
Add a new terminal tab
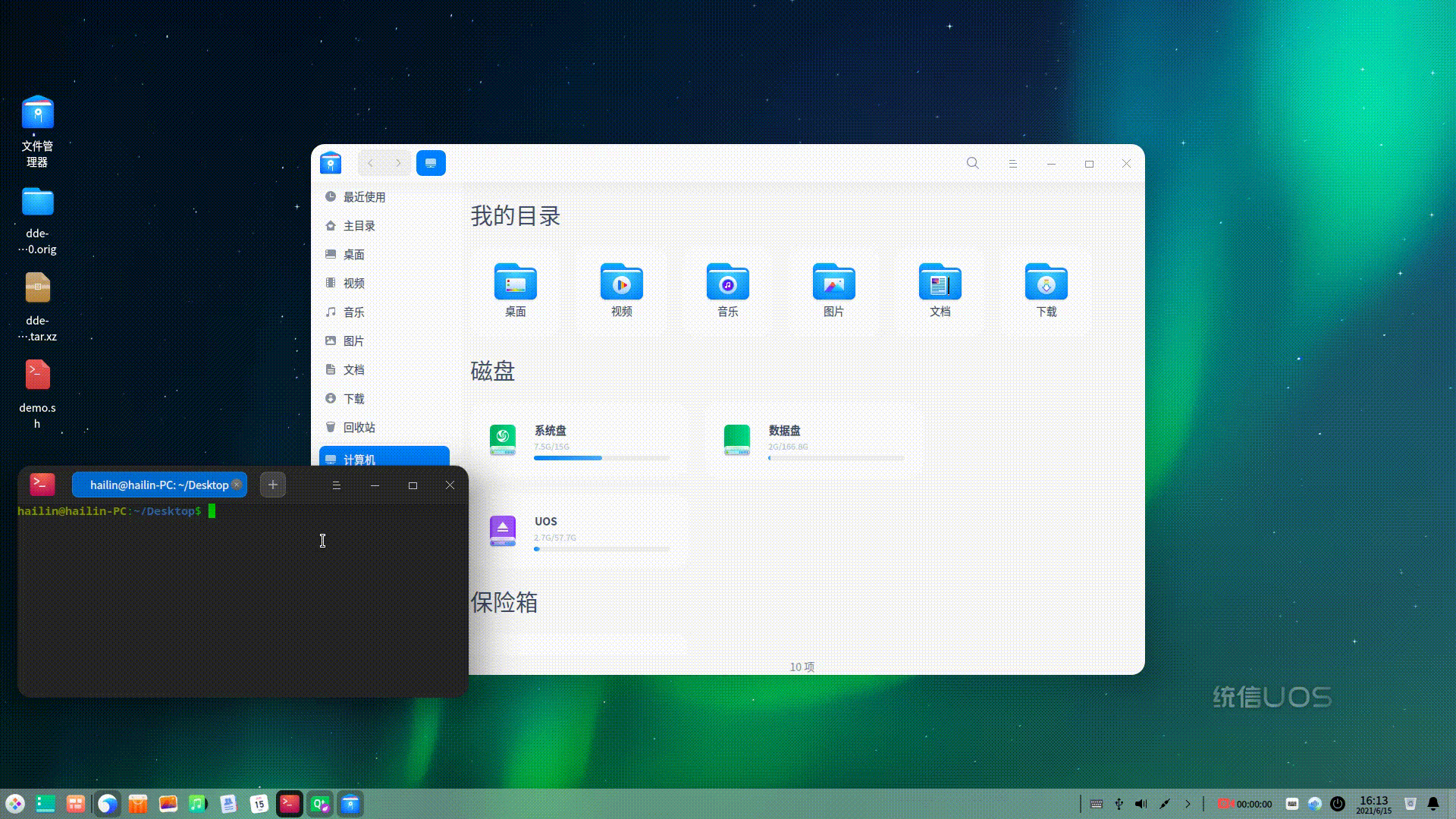click(x=273, y=485)
